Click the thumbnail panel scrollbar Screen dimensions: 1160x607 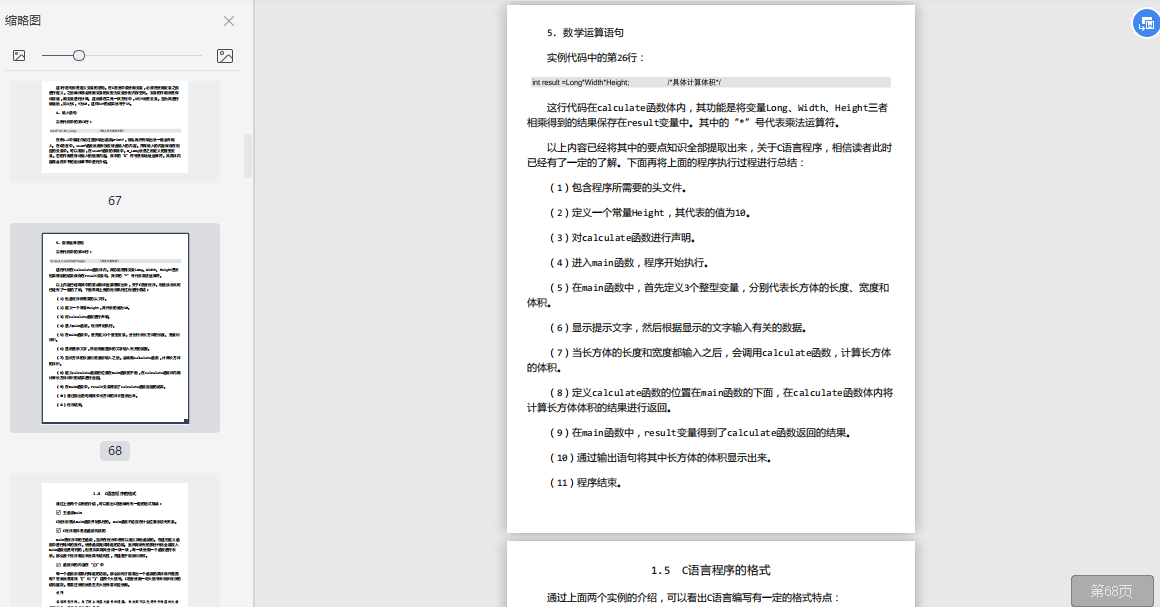click(x=248, y=155)
